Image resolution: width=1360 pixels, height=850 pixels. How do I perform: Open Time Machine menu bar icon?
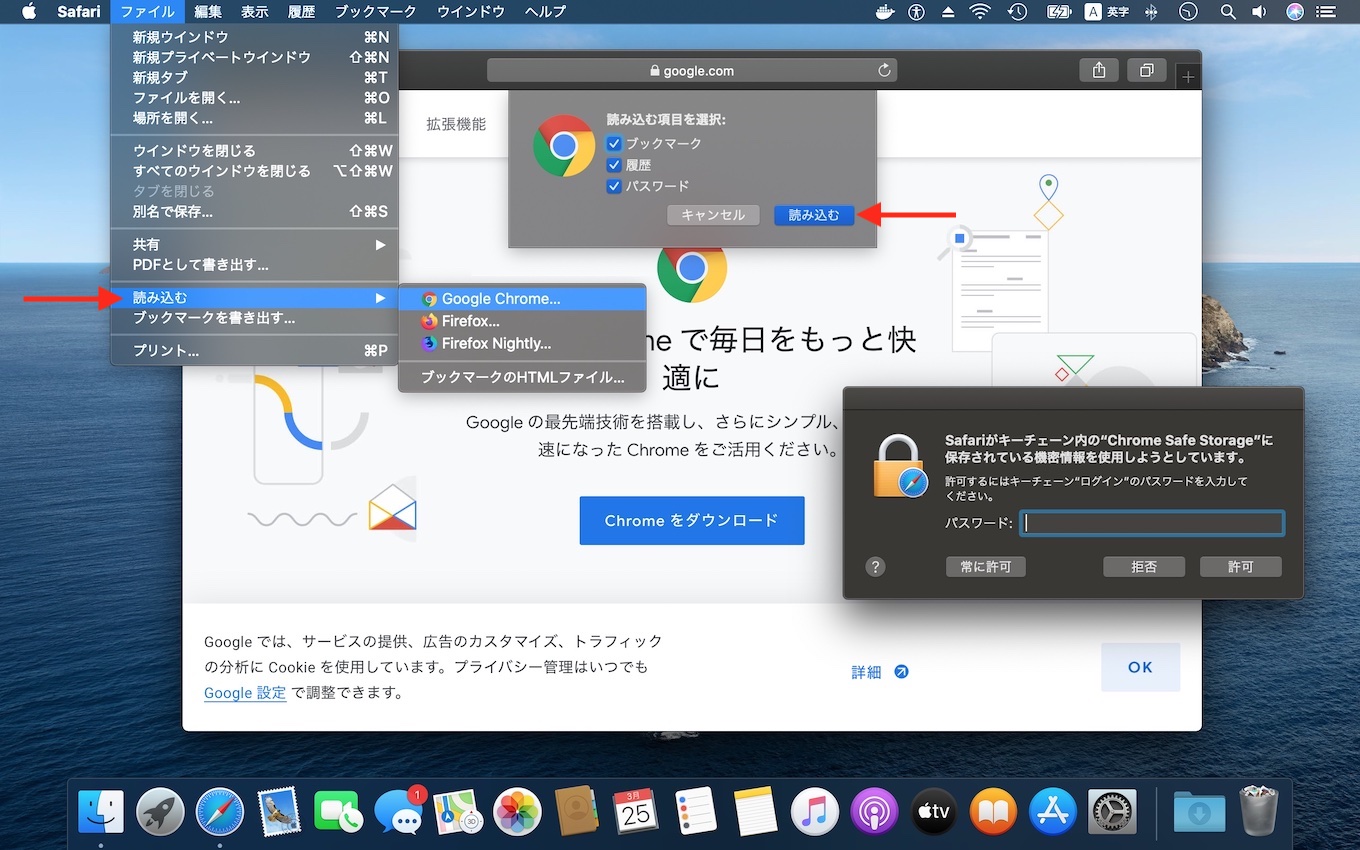tap(1017, 12)
